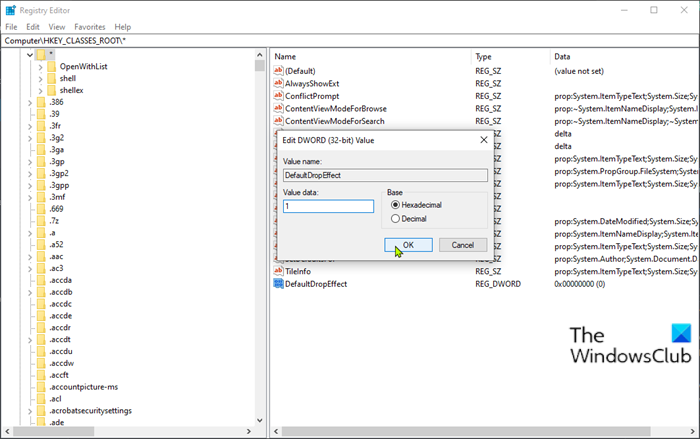Click the tree pane horizontal scrollbar thumb

54,431
